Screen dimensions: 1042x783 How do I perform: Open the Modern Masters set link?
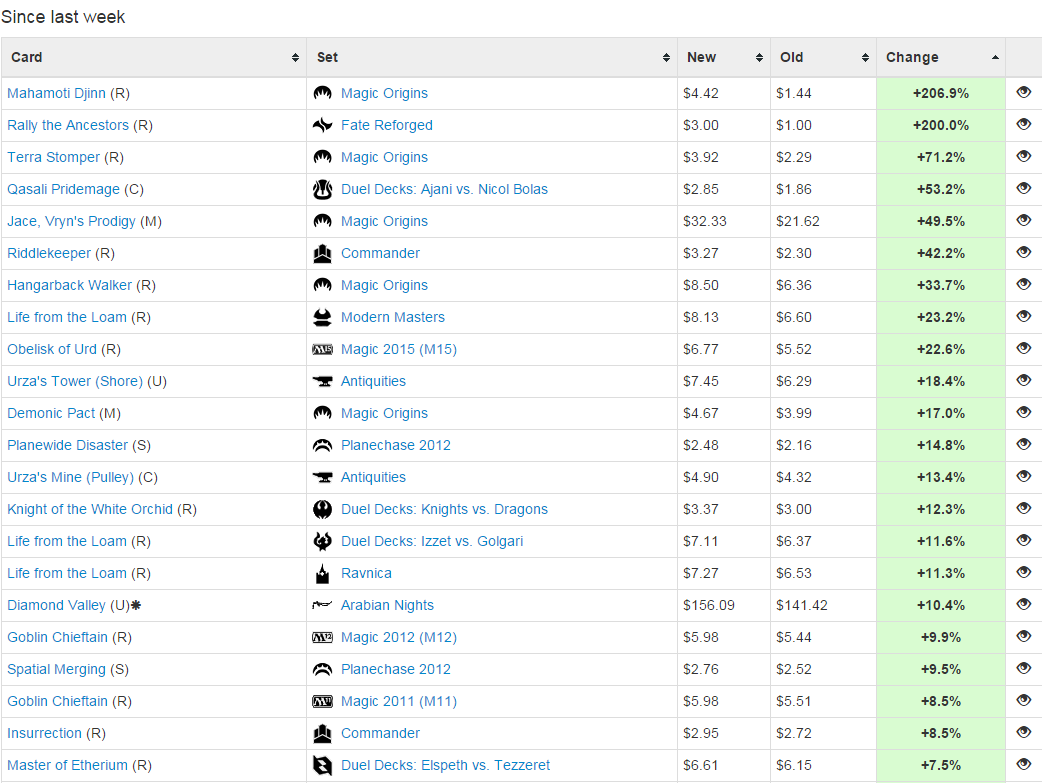coord(393,317)
